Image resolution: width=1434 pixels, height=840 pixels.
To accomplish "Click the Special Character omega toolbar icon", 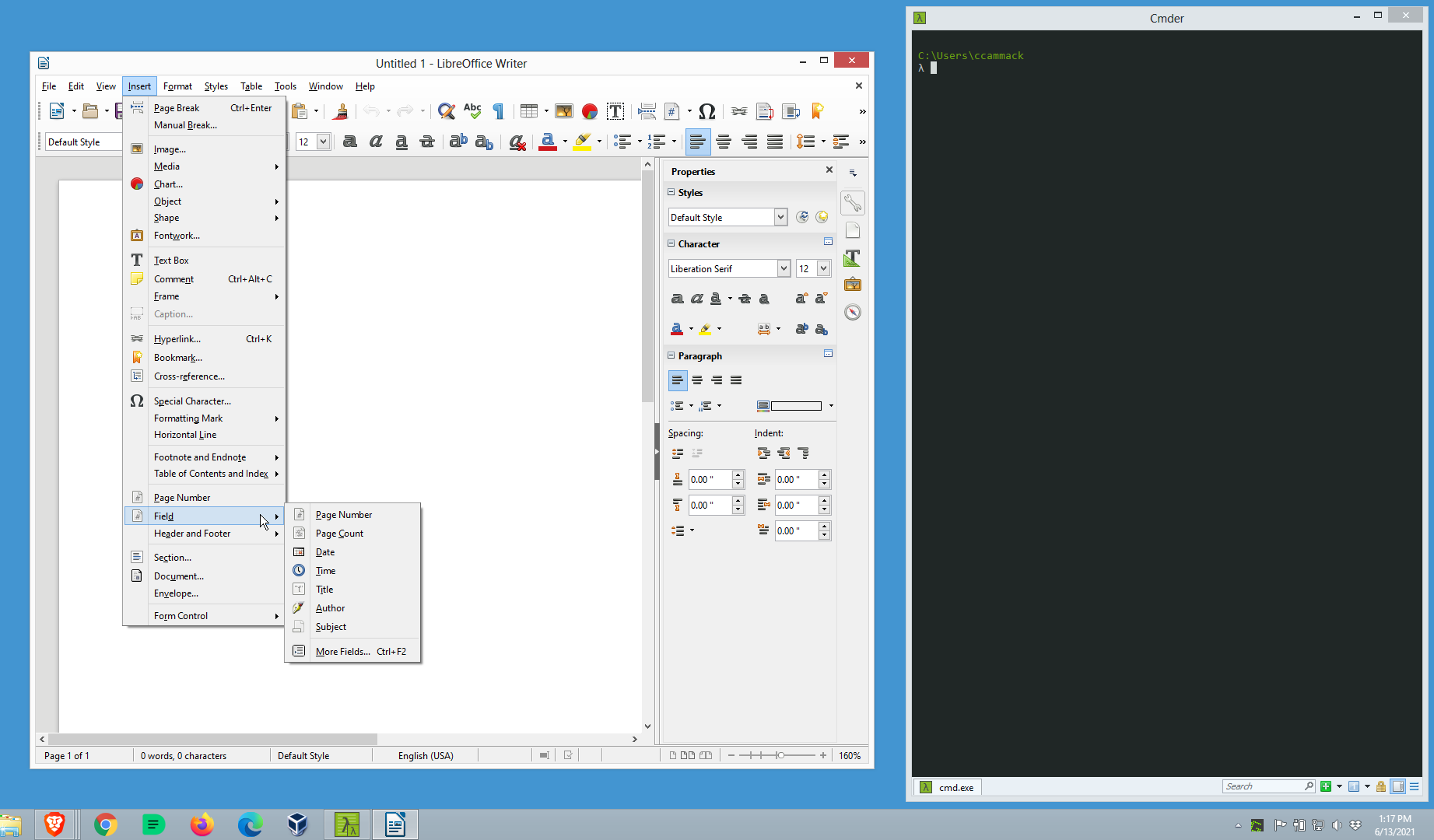I will pyautogui.click(x=706, y=111).
